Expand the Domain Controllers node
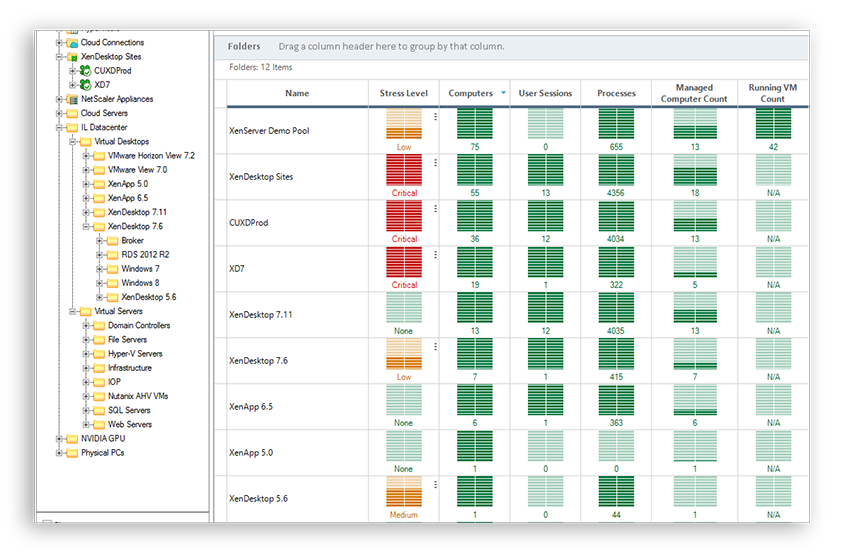 click(x=86, y=325)
